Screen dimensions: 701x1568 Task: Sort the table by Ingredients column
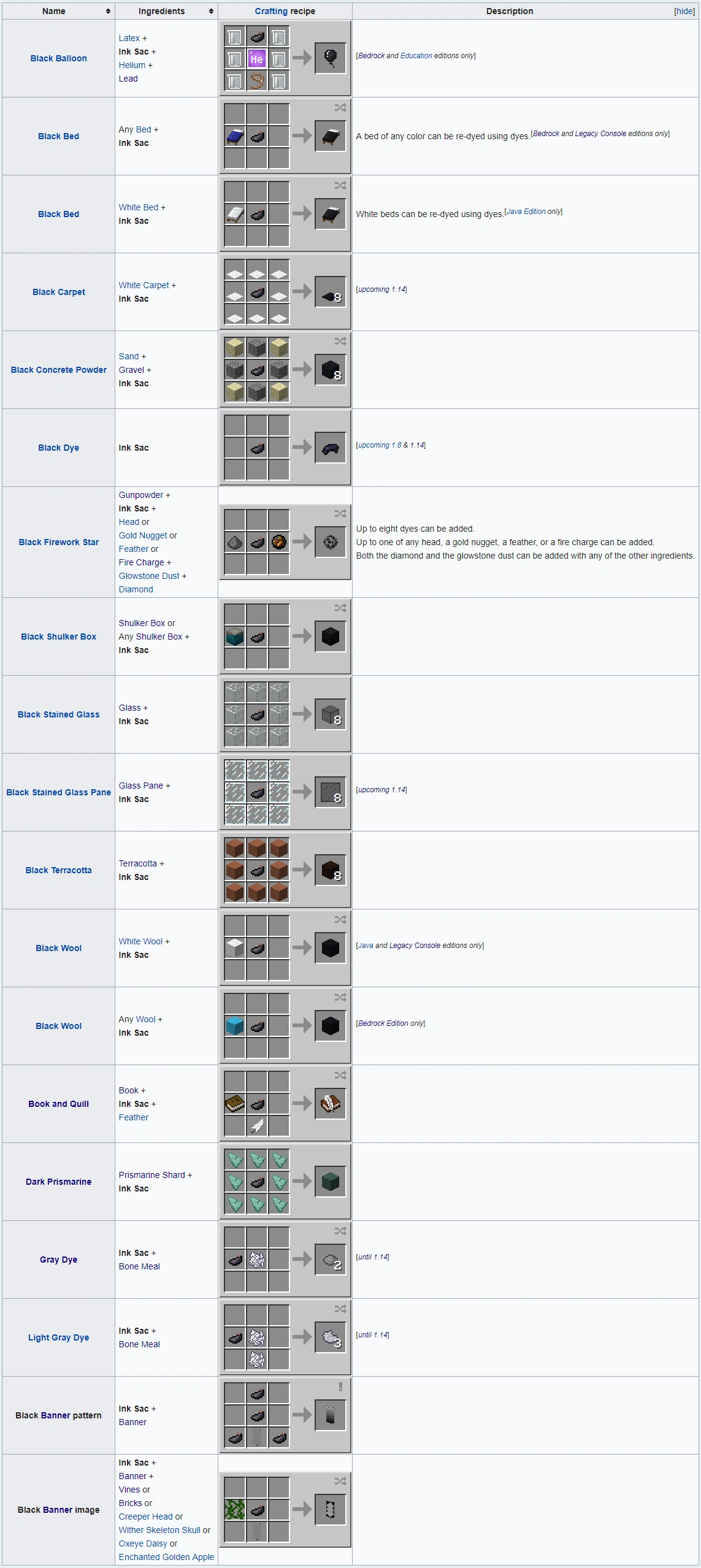pos(166,11)
